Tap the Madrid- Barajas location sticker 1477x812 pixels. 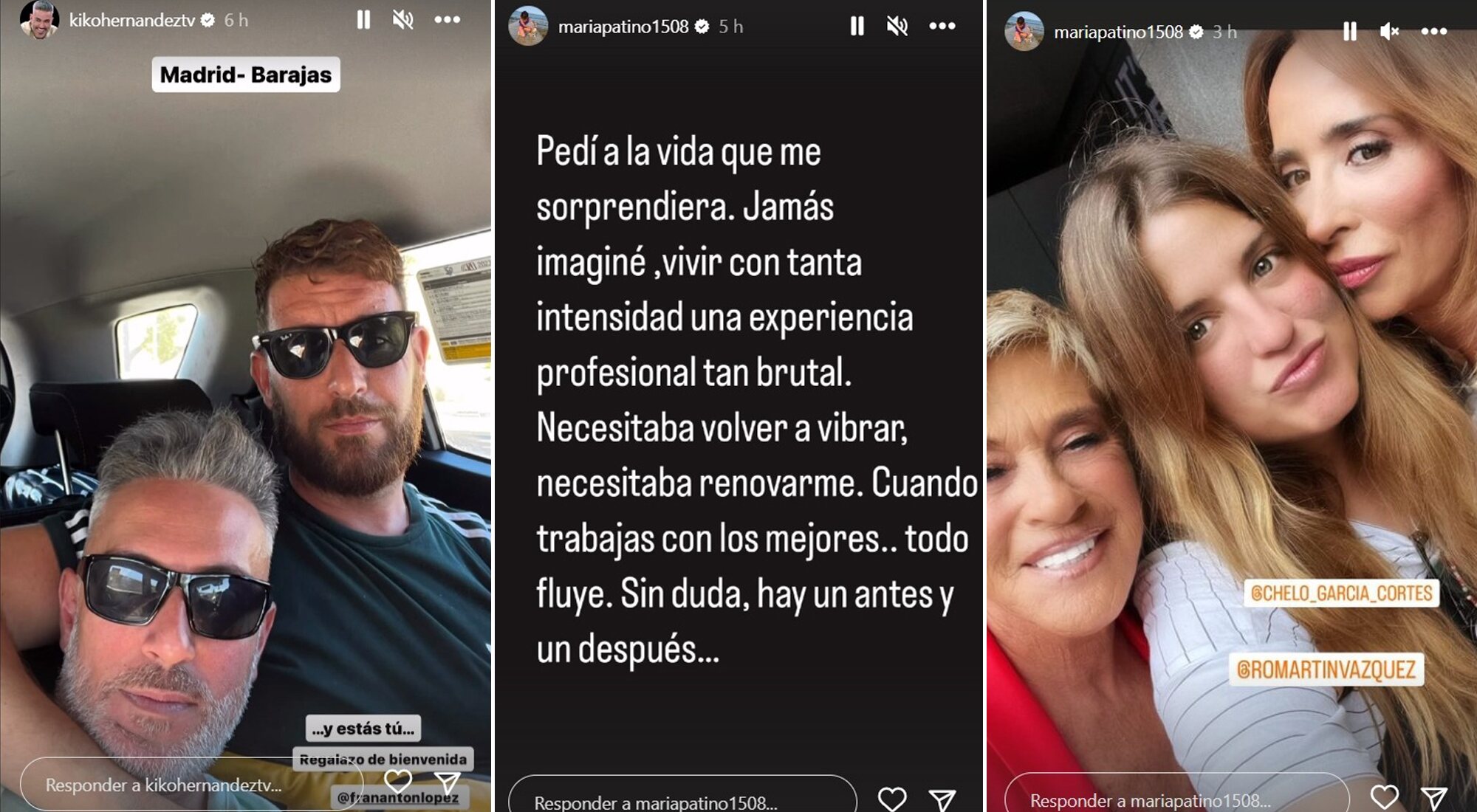click(246, 75)
